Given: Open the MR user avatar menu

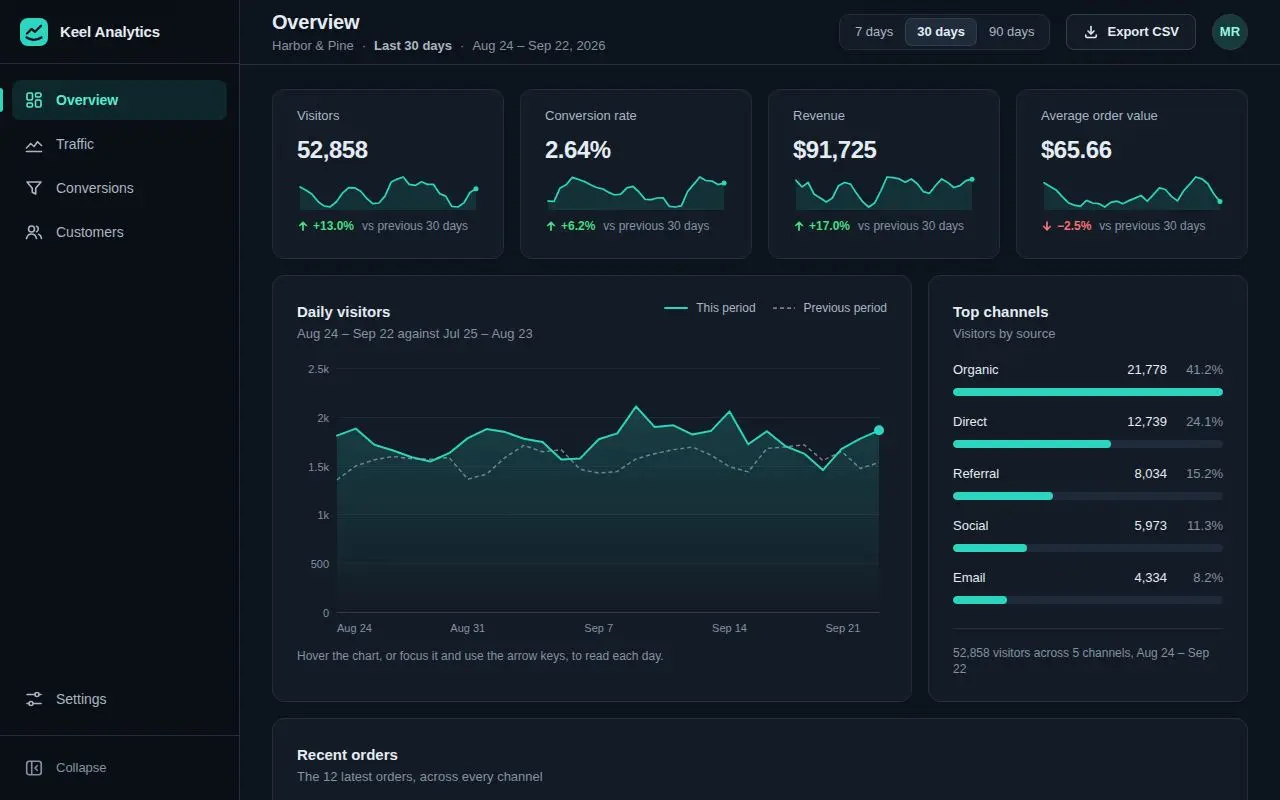Looking at the screenshot, I should pyautogui.click(x=1230, y=32).
